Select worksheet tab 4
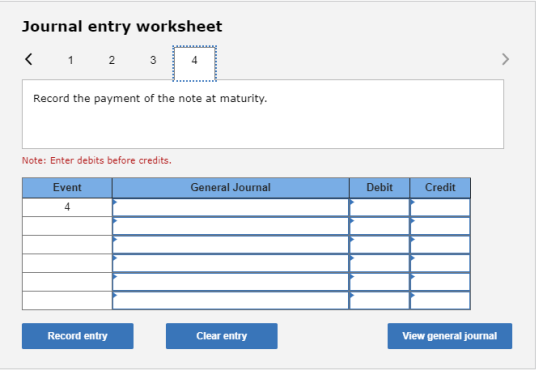Image resolution: width=560 pixels, height=375 pixels. tap(195, 64)
